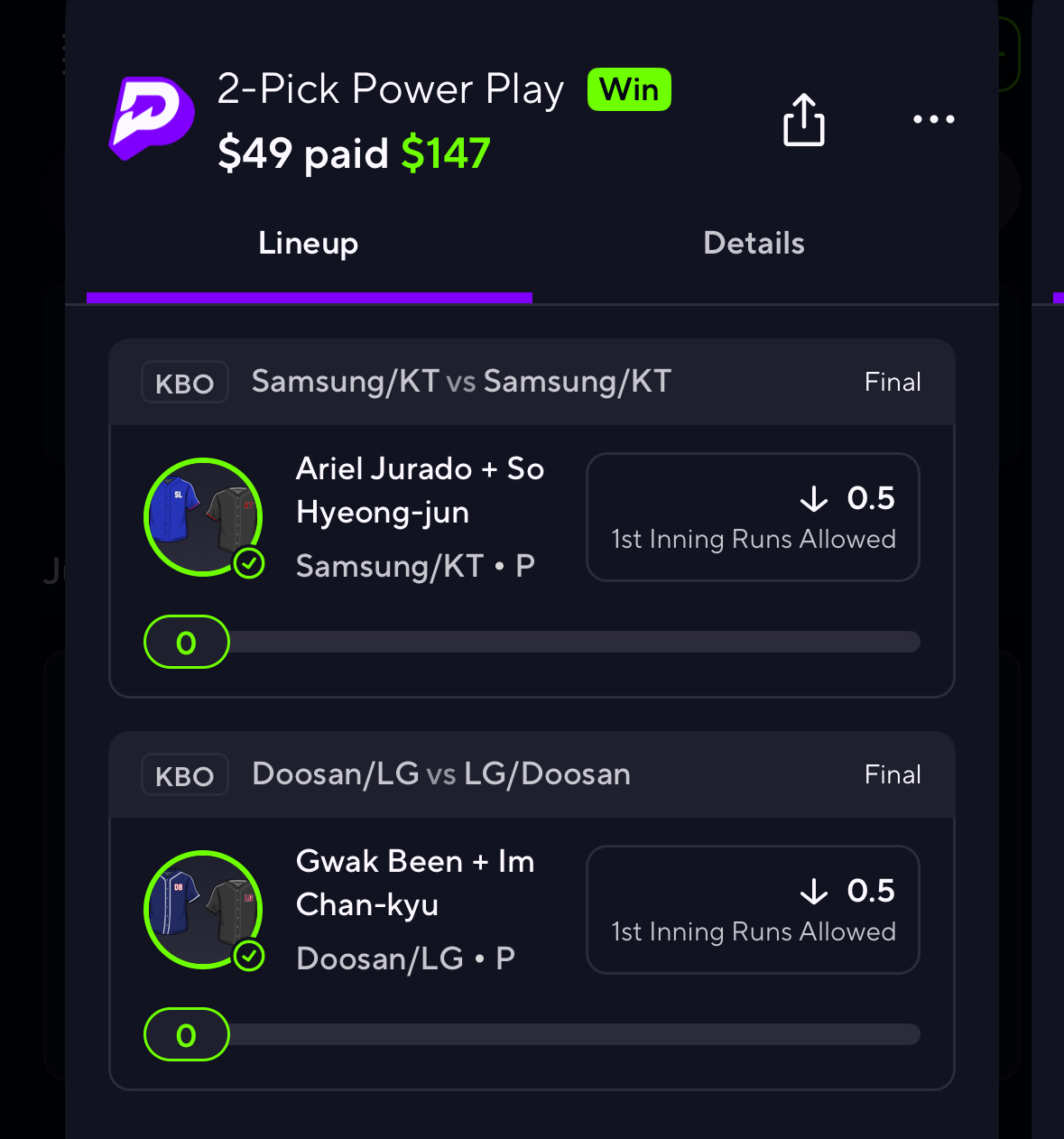Tap score bubble 0 on Doosan/LG pick
This screenshot has width=1064, height=1139.
(187, 1034)
